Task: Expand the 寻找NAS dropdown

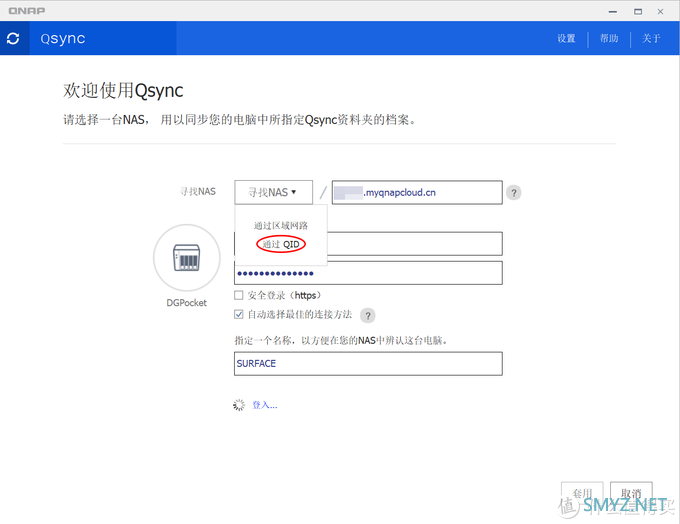Action: click(x=273, y=192)
